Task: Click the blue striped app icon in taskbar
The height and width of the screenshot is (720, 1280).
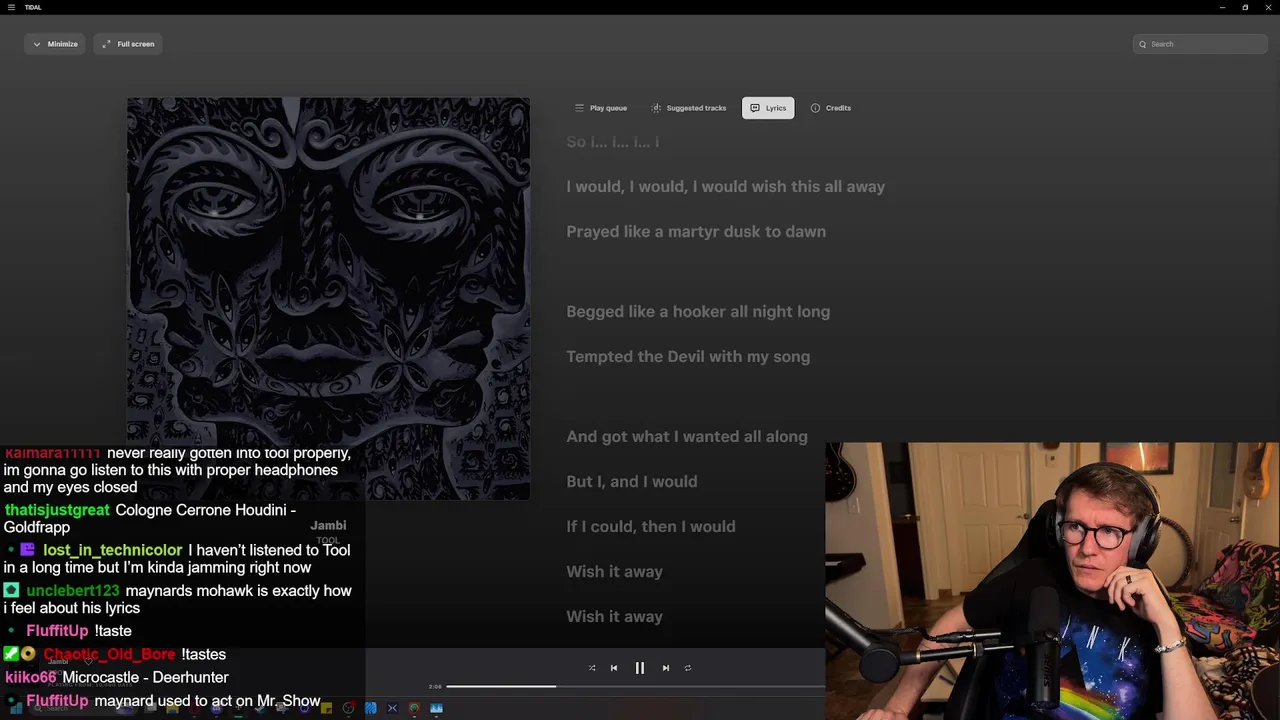Action: pos(371,708)
